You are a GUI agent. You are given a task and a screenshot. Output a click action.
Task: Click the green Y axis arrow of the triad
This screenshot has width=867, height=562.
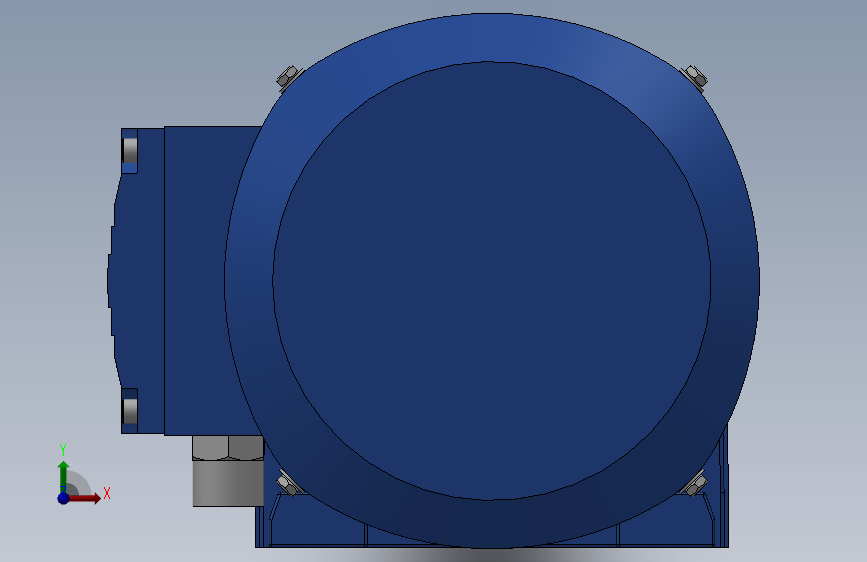click(x=63, y=476)
